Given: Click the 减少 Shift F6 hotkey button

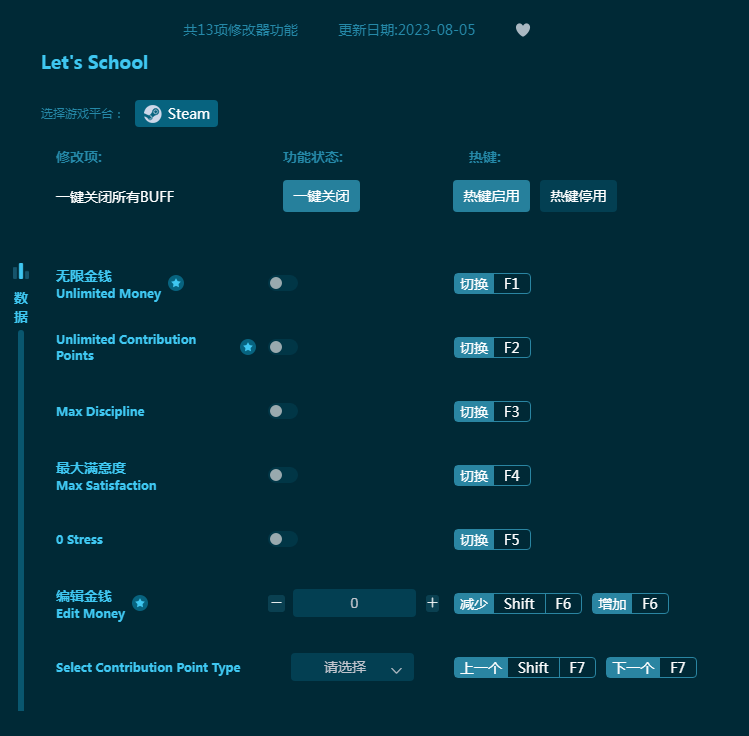Looking at the screenshot, I should point(518,604).
